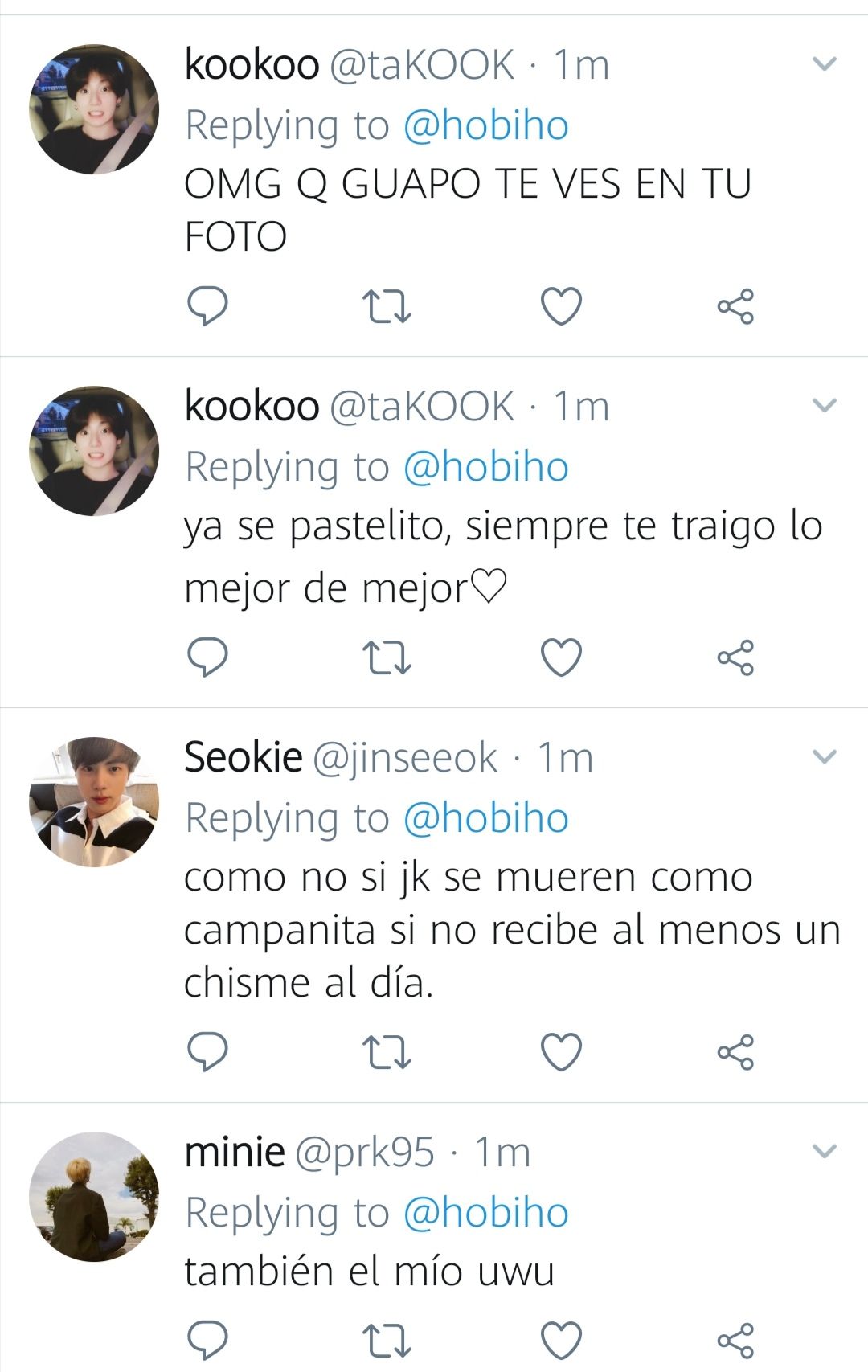Reply to the 'ya se pastelito' tweet
The height and width of the screenshot is (1372, 868).
click(x=207, y=657)
